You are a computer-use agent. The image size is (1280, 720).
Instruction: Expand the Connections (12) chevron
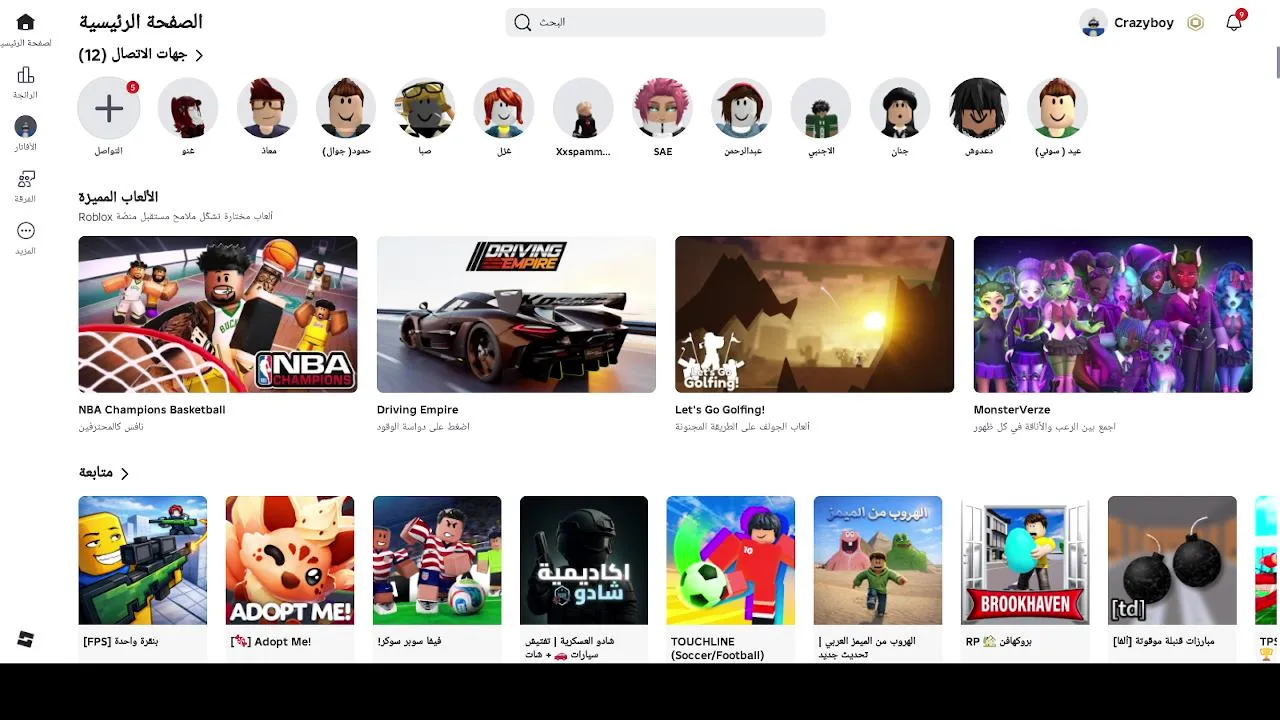pyautogui.click(x=199, y=55)
